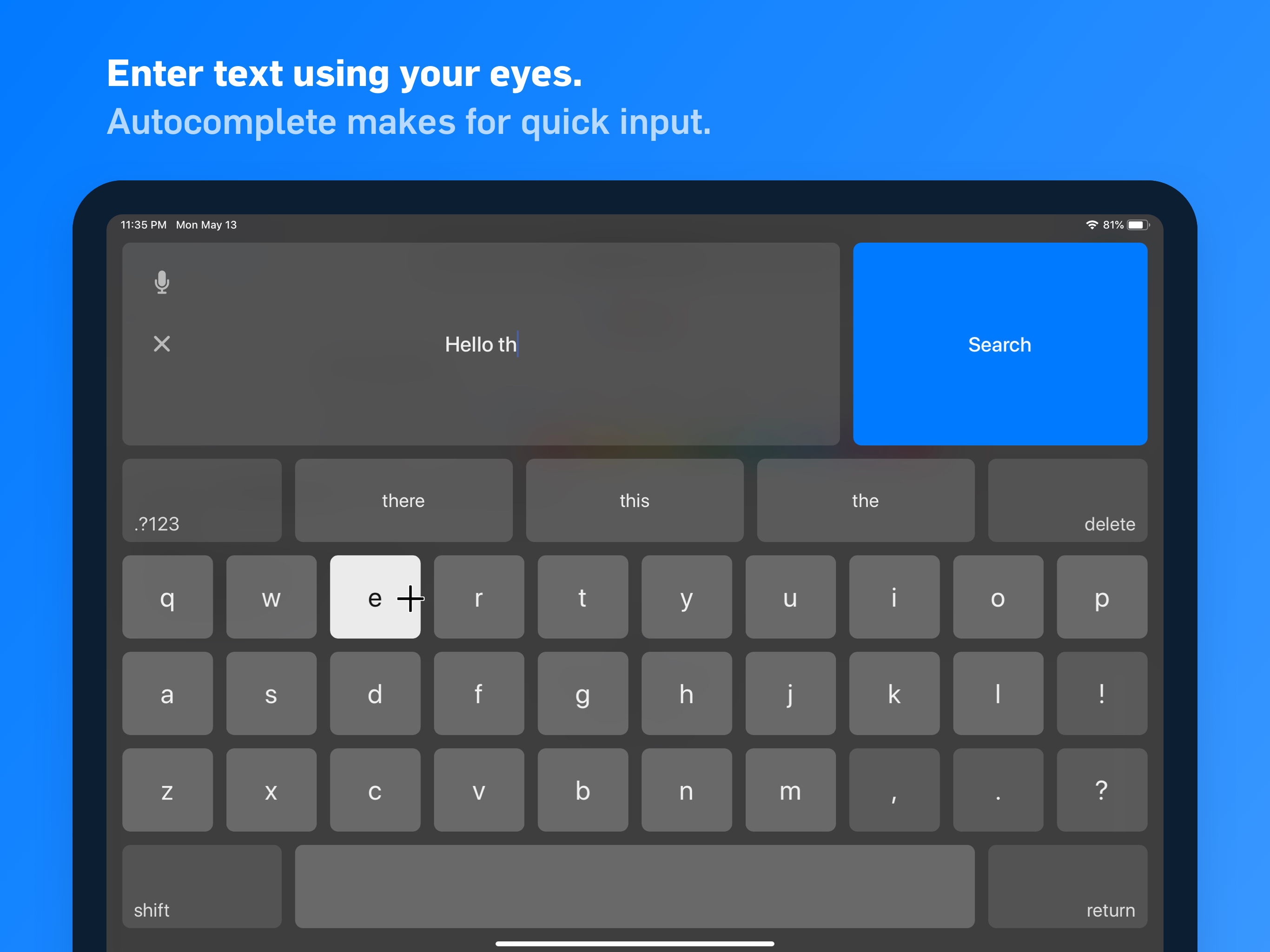
Task: Tap the v key
Action: click(479, 789)
